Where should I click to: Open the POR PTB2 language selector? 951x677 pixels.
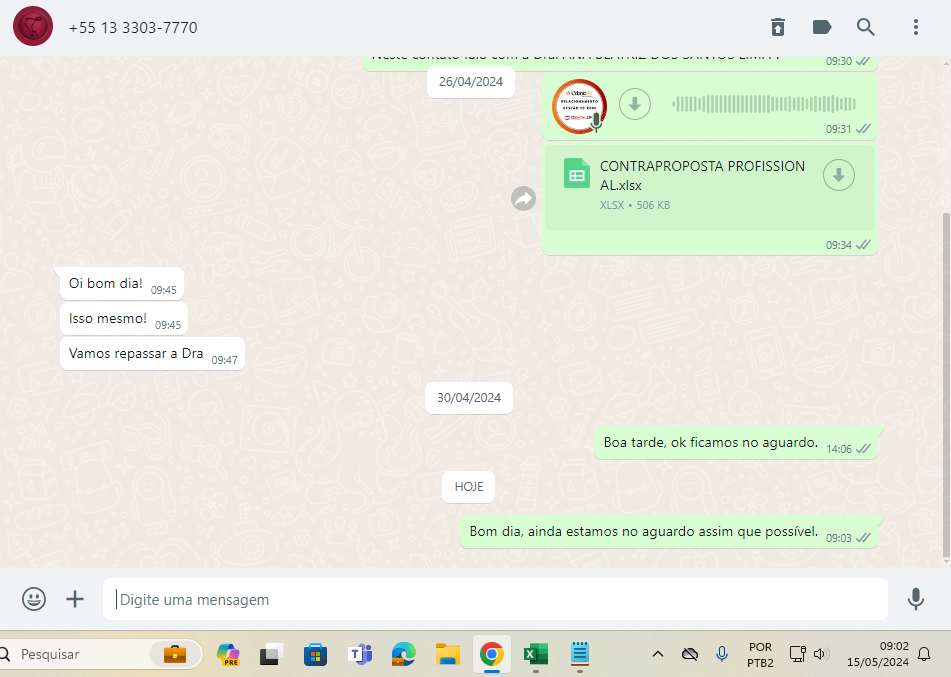[x=761, y=655]
